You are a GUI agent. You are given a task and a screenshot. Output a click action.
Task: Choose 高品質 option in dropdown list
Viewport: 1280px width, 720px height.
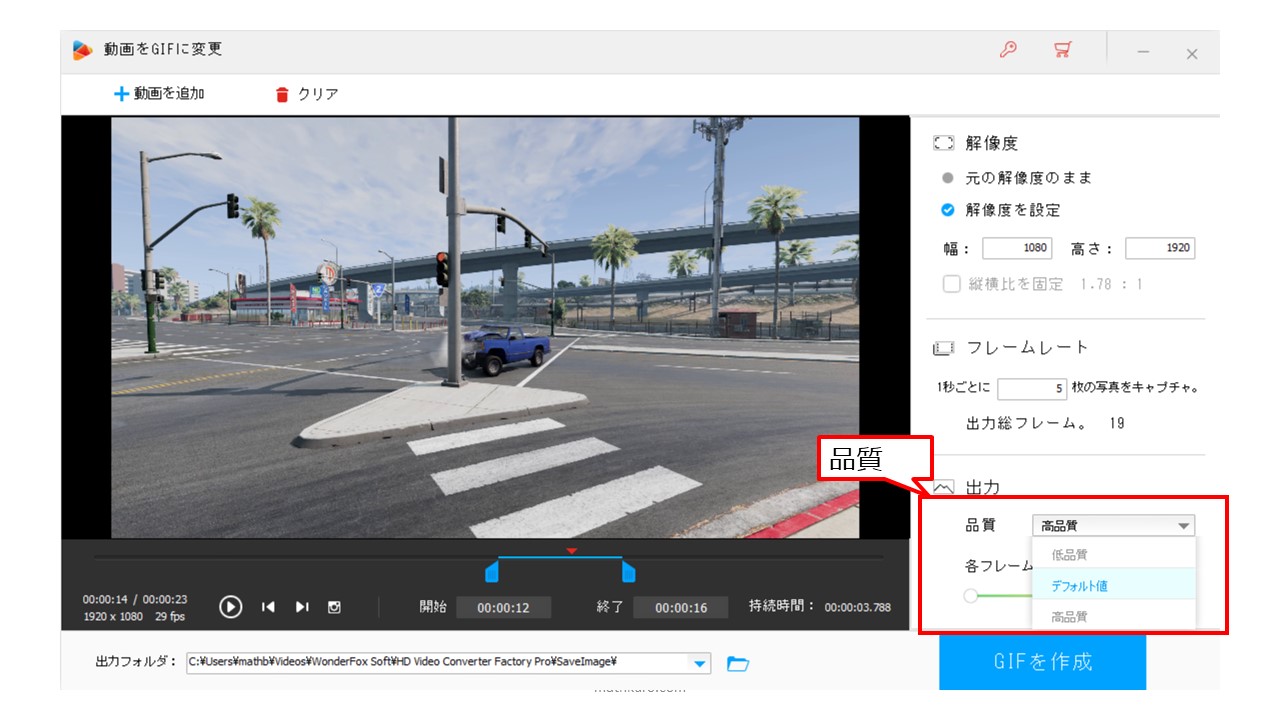1113,617
